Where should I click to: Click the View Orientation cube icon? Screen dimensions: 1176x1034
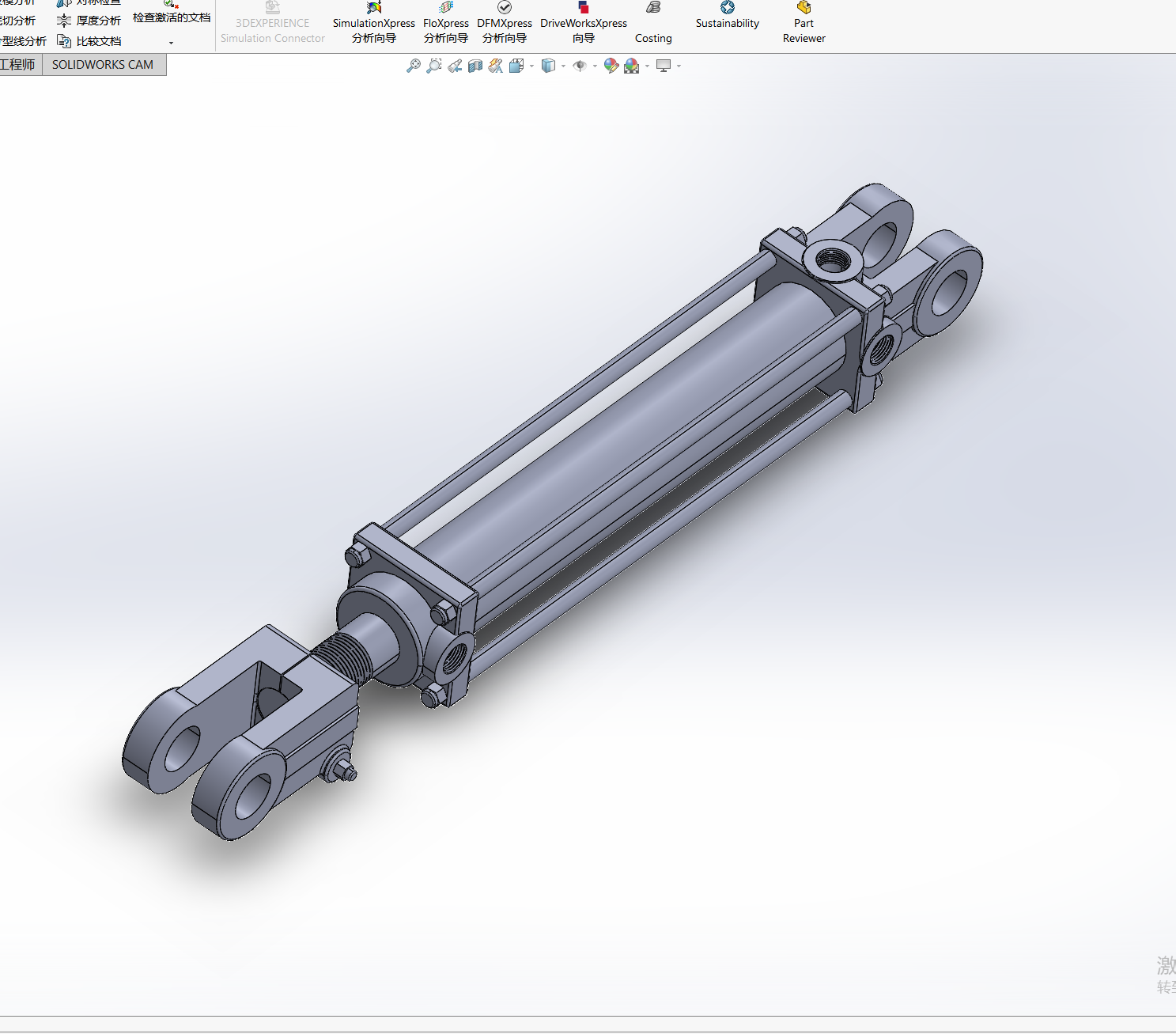pos(517,66)
